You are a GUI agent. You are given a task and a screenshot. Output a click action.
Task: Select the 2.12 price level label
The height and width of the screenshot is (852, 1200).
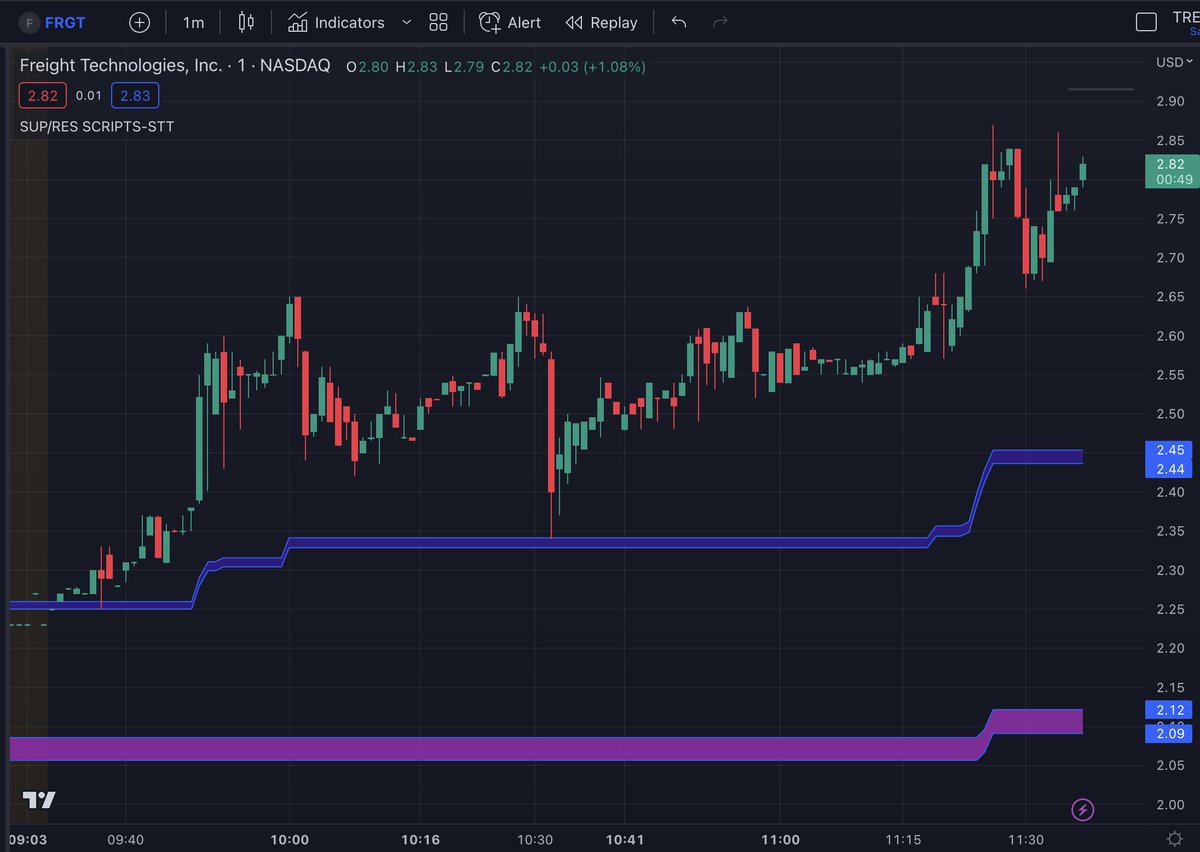pos(1170,710)
